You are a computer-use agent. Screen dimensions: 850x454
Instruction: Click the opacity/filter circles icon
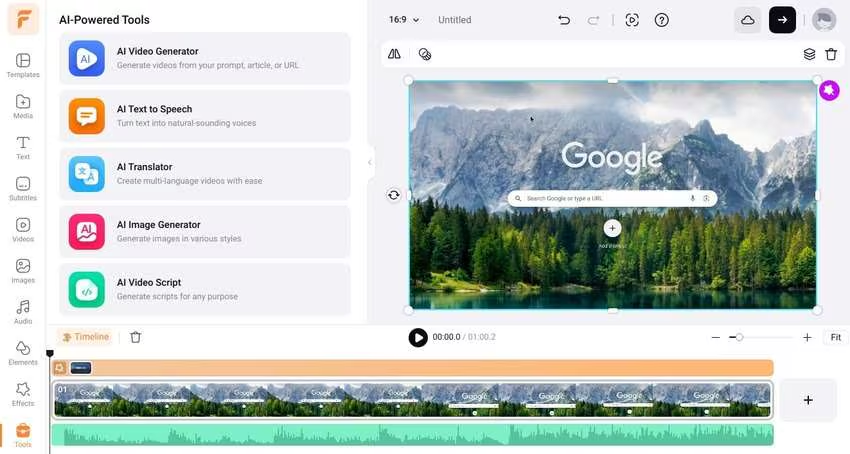click(424, 54)
